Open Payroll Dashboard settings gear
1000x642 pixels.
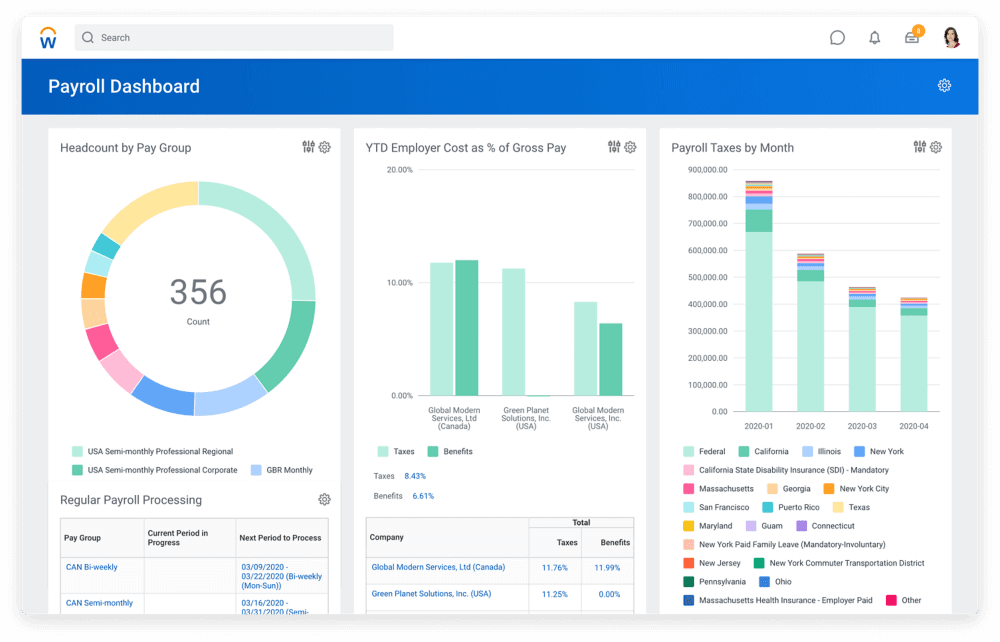944,85
